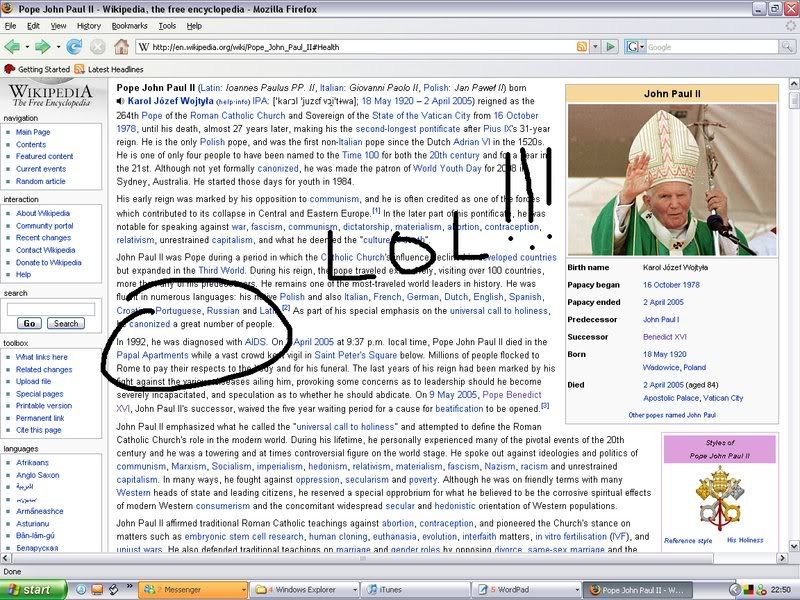Open the View menu
This screenshot has height=600, width=800.
tap(58, 26)
